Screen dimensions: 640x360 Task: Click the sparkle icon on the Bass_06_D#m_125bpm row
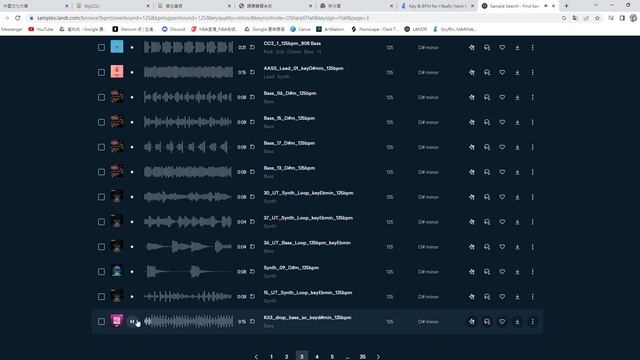point(471,97)
